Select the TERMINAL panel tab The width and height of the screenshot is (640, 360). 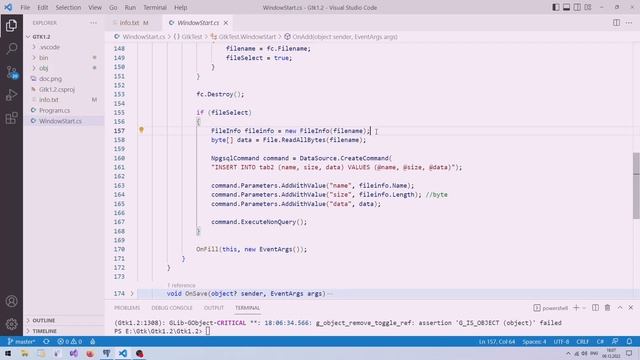click(247, 308)
